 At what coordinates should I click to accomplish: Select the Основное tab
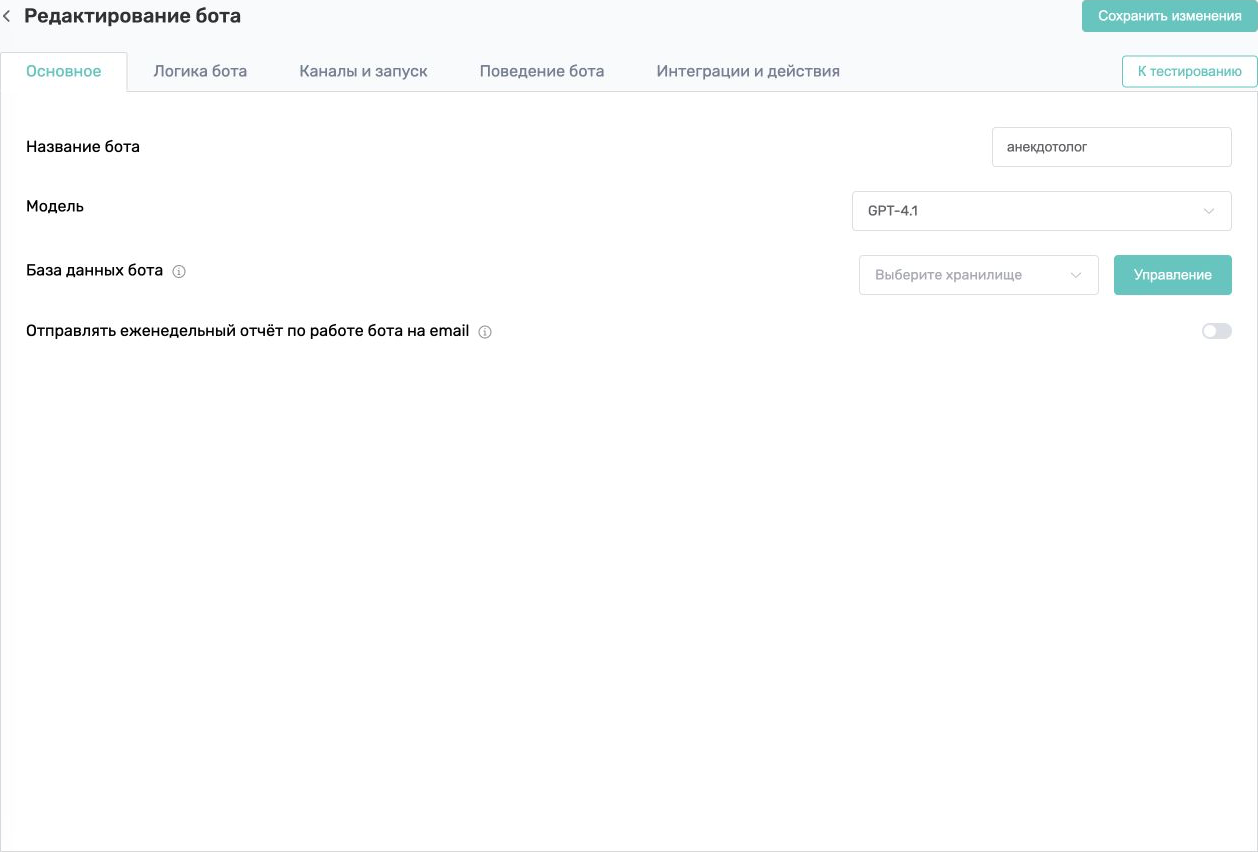tap(64, 71)
